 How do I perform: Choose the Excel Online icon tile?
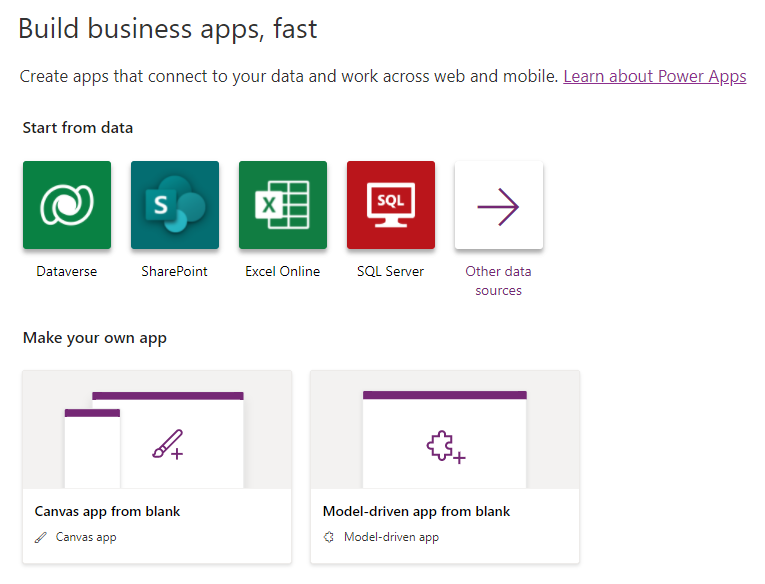click(x=283, y=205)
